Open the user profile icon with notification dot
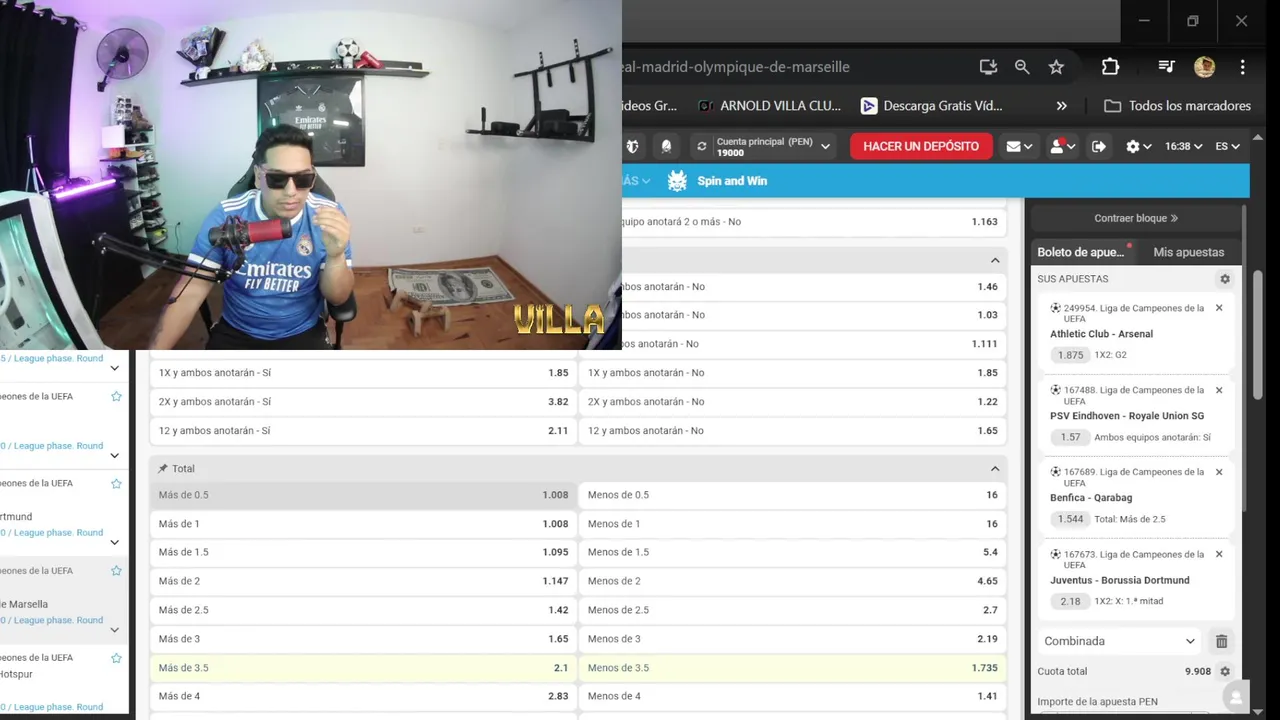The image size is (1280, 720). [1062, 146]
